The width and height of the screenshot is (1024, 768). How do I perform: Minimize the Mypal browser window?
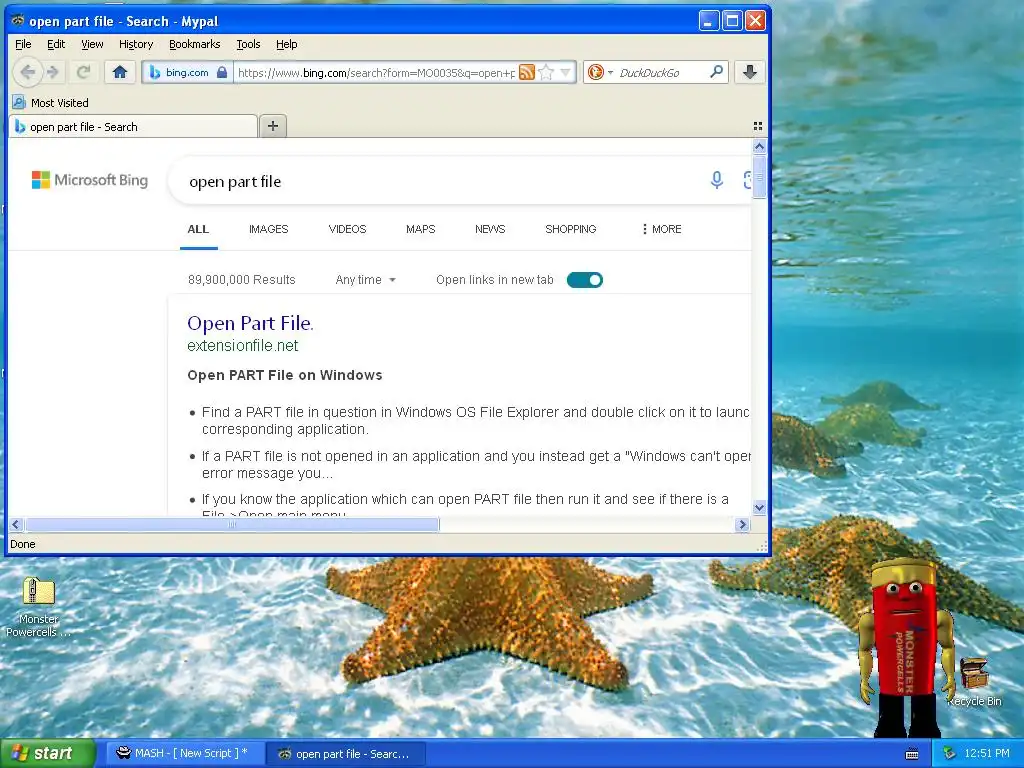709,21
